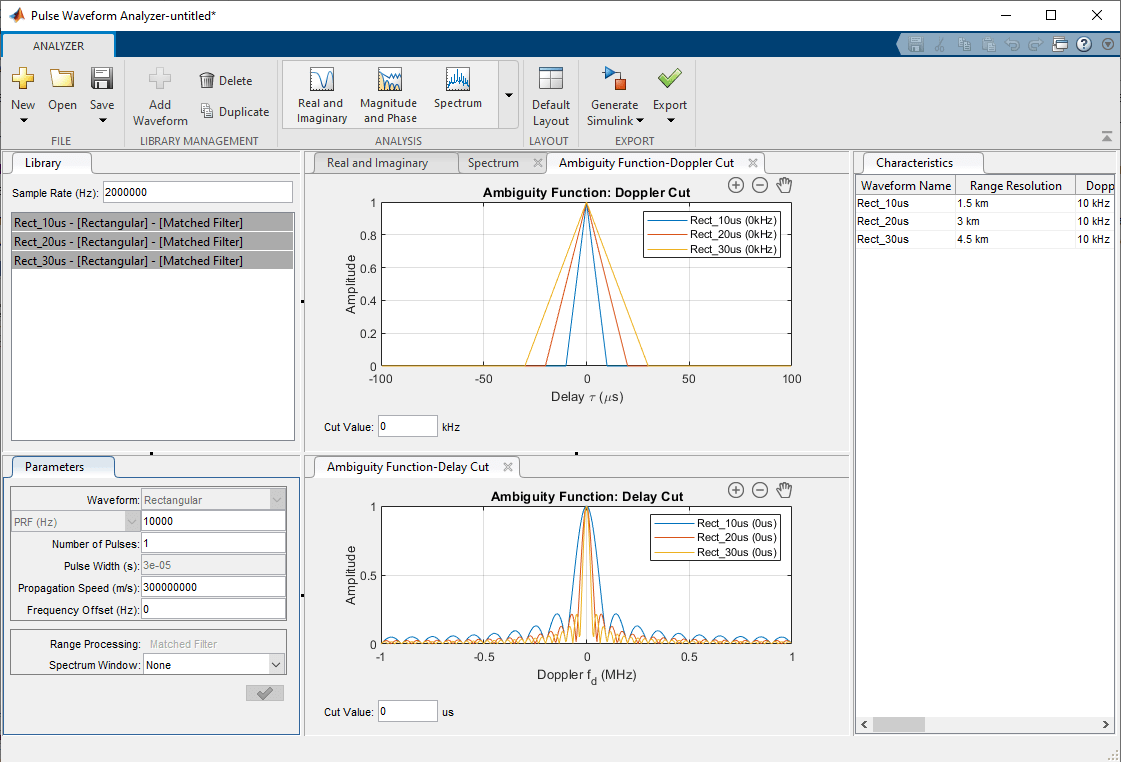
Task: Click the Save session icon
Action: point(102,80)
